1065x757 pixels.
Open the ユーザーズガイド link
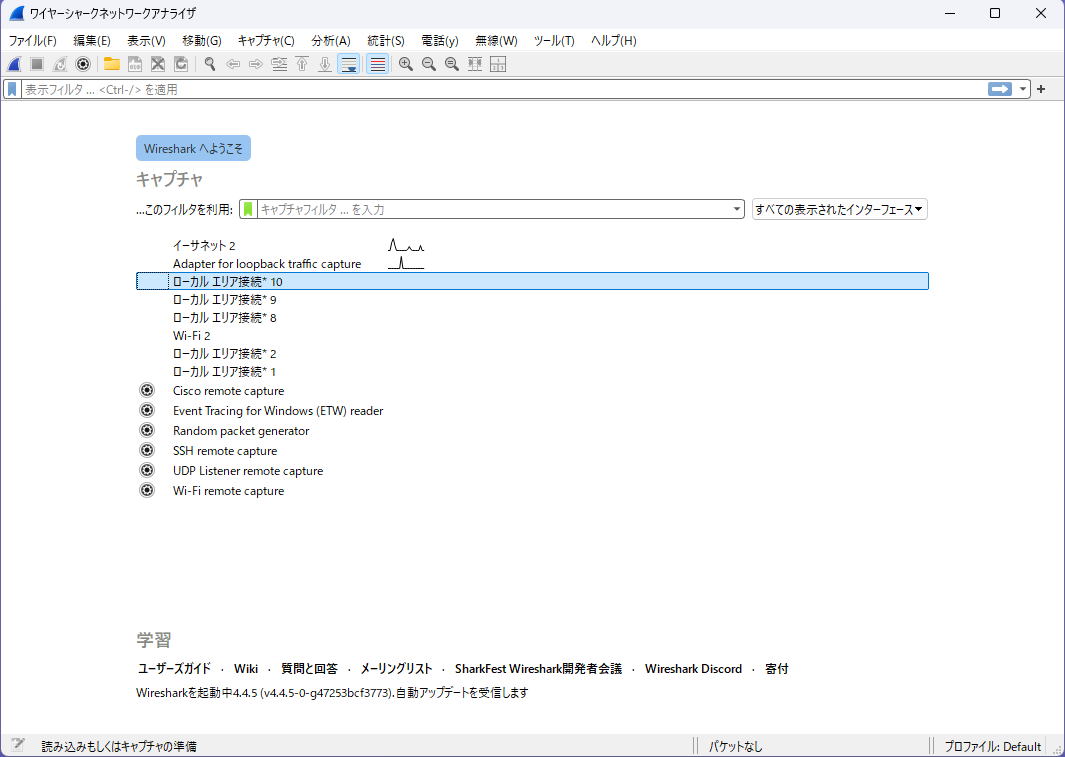(174, 669)
